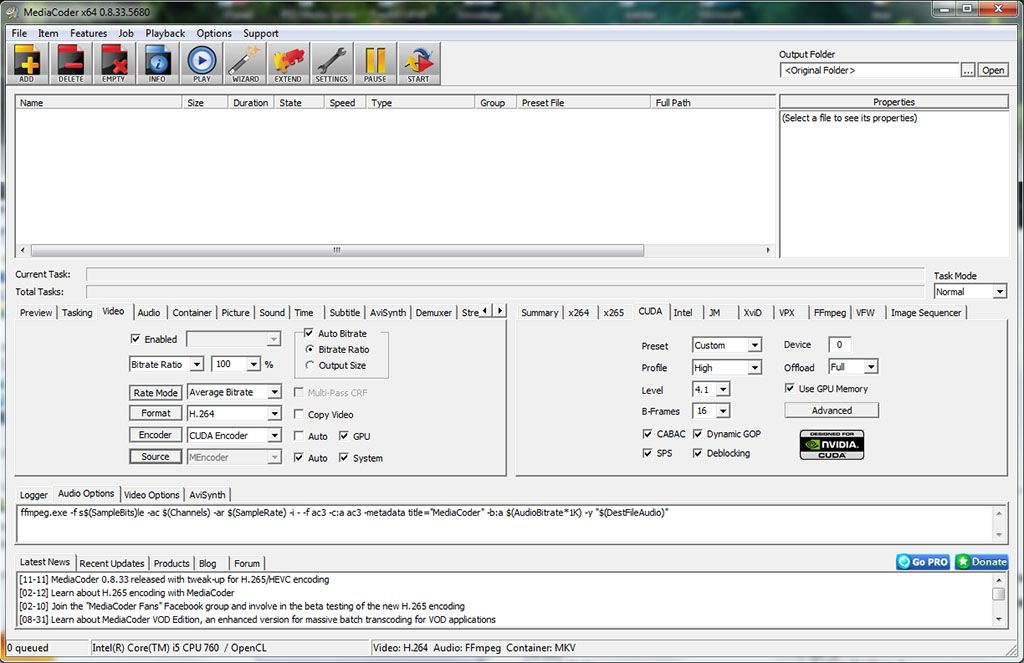The image size is (1024, 663).
Task: Toggle the Deblocking checkbox
Action: point(697,453)
